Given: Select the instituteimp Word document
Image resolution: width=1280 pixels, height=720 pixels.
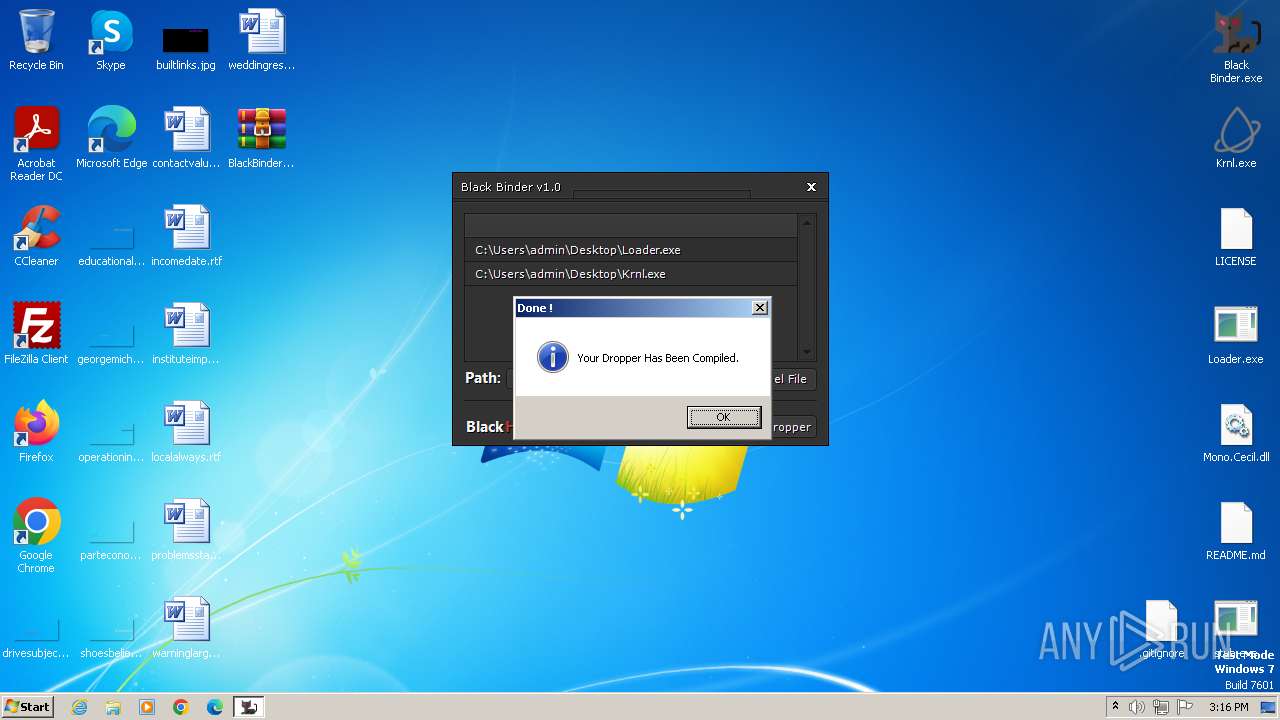Looking at the screenshot, I should 186,334.
